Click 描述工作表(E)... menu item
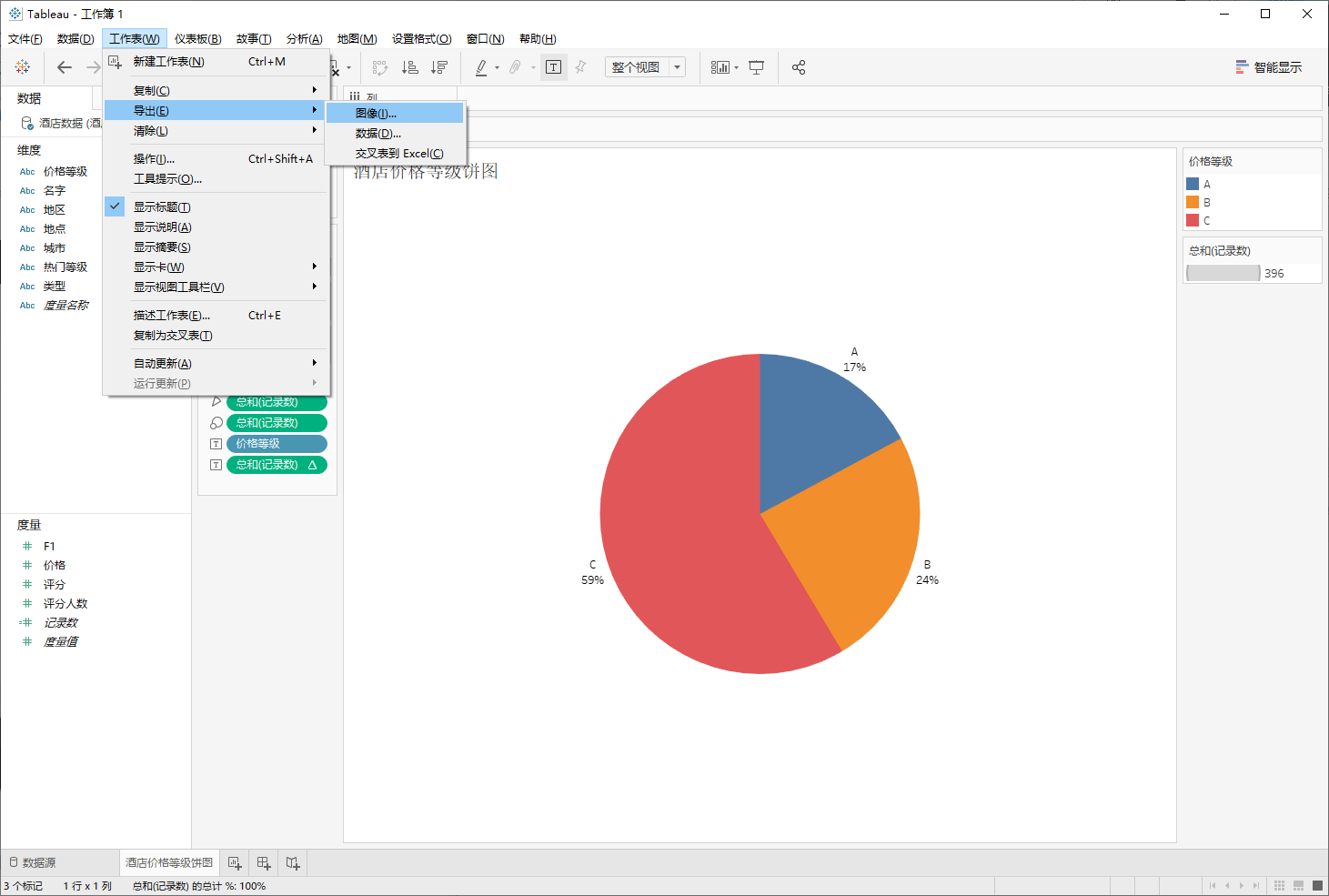The width and height of the screenshot is (1329, 896). (x=216, y=316)
